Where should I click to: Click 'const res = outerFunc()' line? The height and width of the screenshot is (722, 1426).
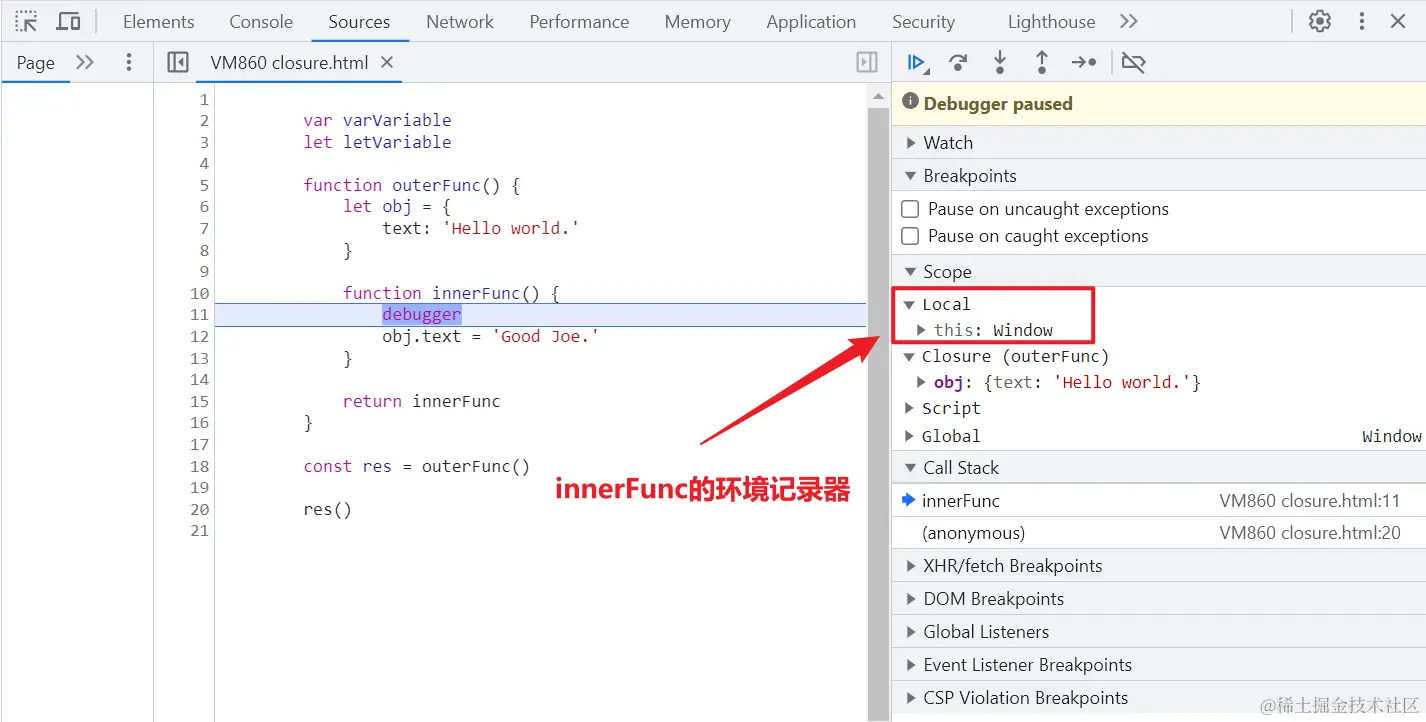click(x=417, y=466)
